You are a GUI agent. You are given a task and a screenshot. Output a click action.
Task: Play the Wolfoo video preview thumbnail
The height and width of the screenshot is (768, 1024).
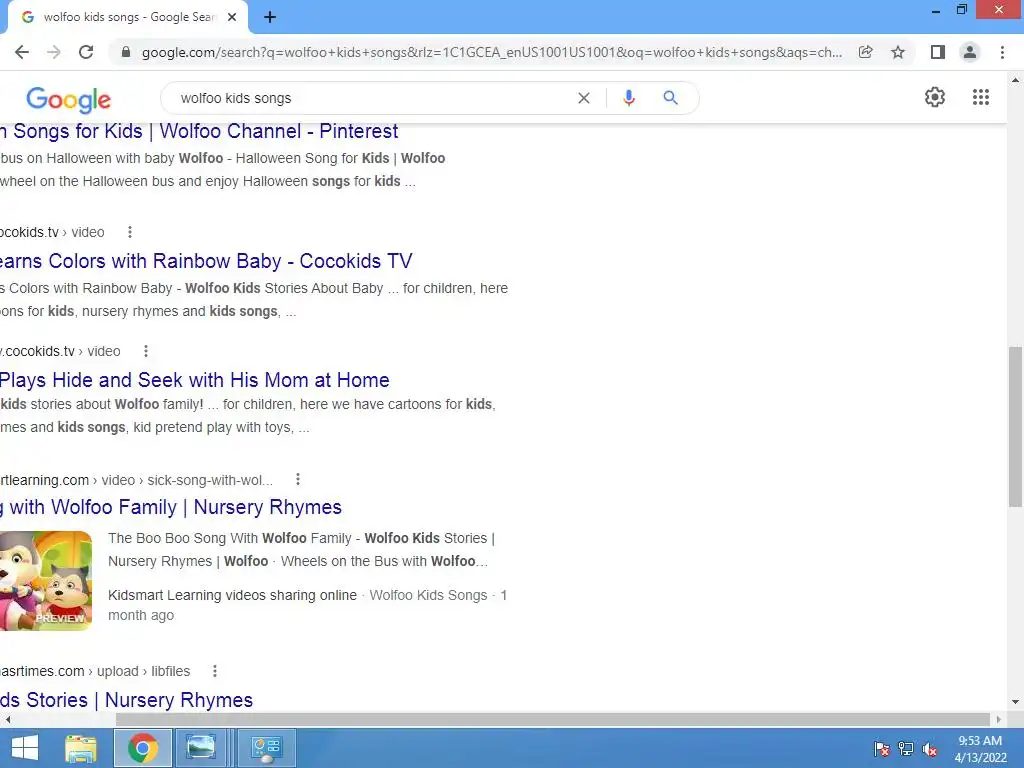click(x=46, y=581)
